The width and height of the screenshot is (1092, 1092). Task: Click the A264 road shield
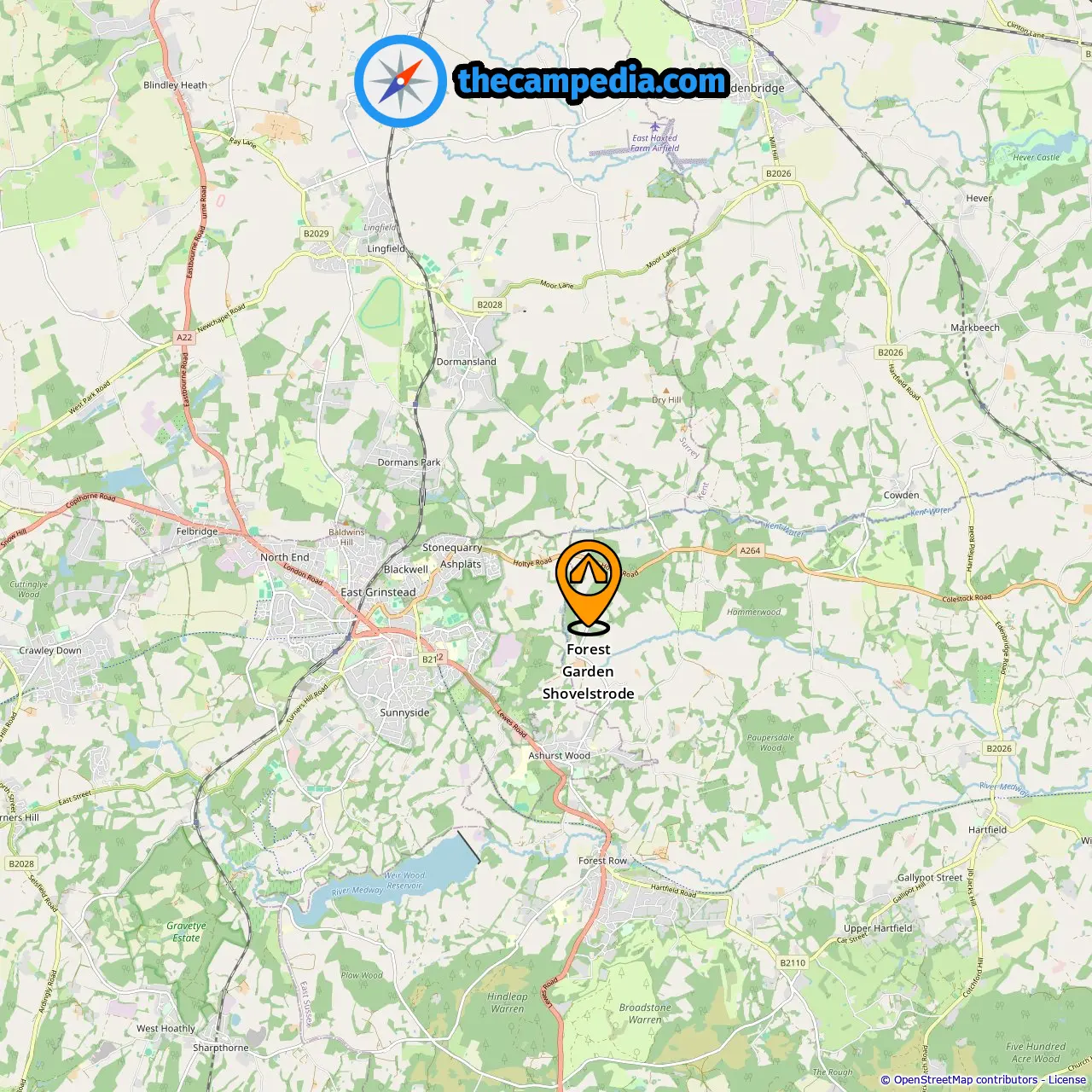point(750,550)
